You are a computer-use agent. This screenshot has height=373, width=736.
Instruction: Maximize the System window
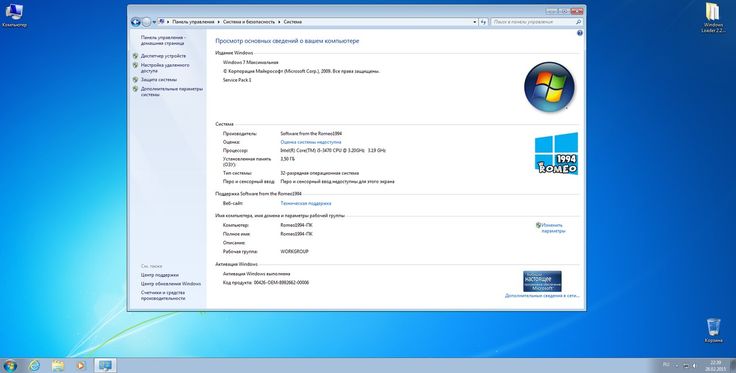pos(565,11)
